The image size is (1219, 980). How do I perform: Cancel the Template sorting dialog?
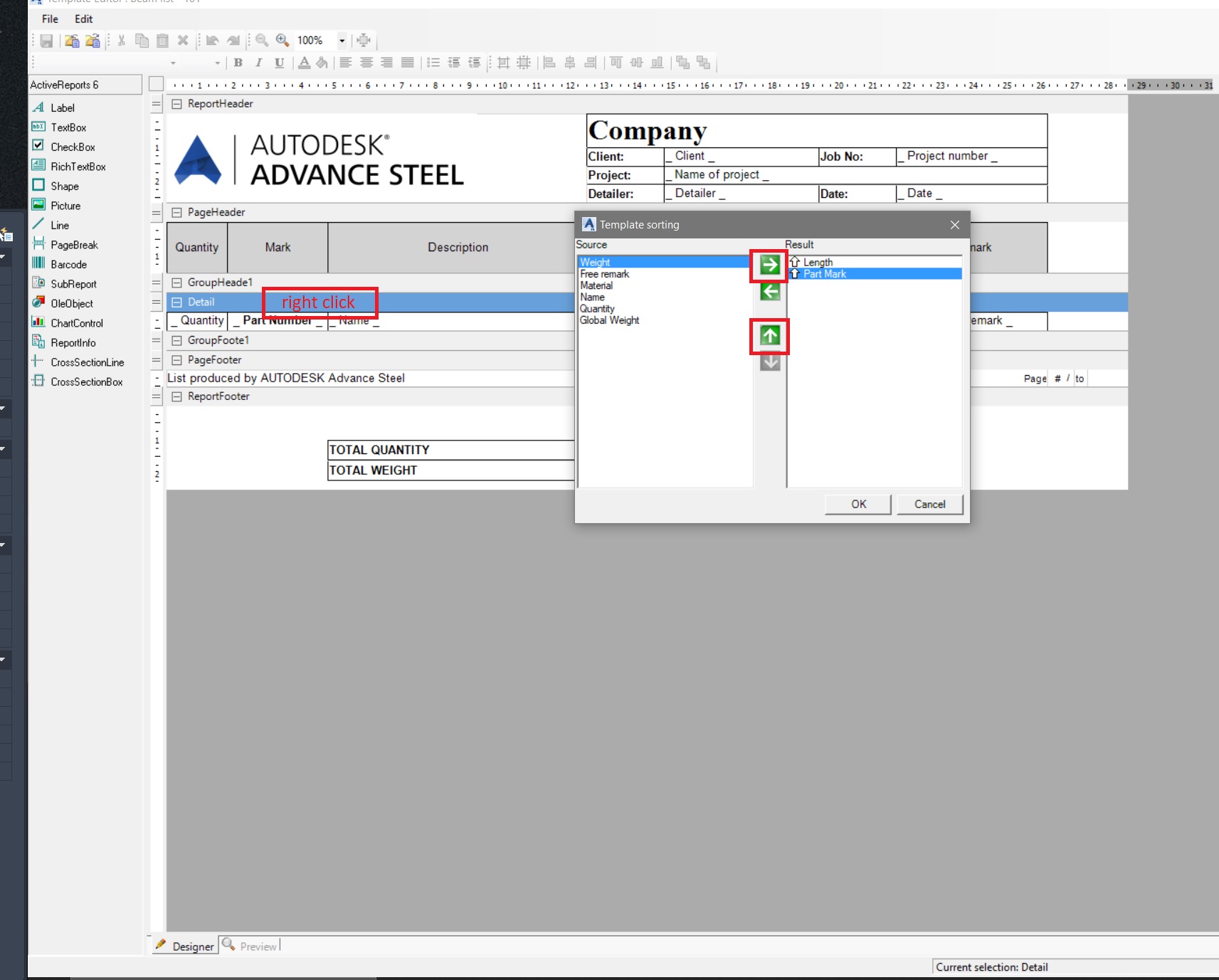[x=929, y=504]
